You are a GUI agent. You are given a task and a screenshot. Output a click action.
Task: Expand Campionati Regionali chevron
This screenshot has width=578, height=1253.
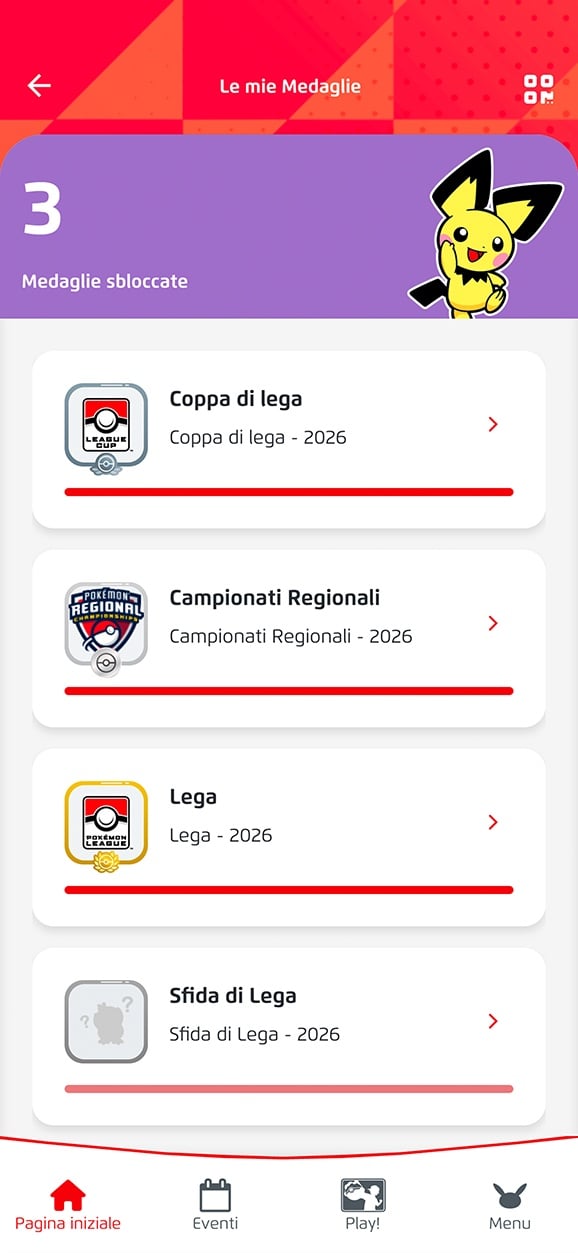click(x=492, y=624)
